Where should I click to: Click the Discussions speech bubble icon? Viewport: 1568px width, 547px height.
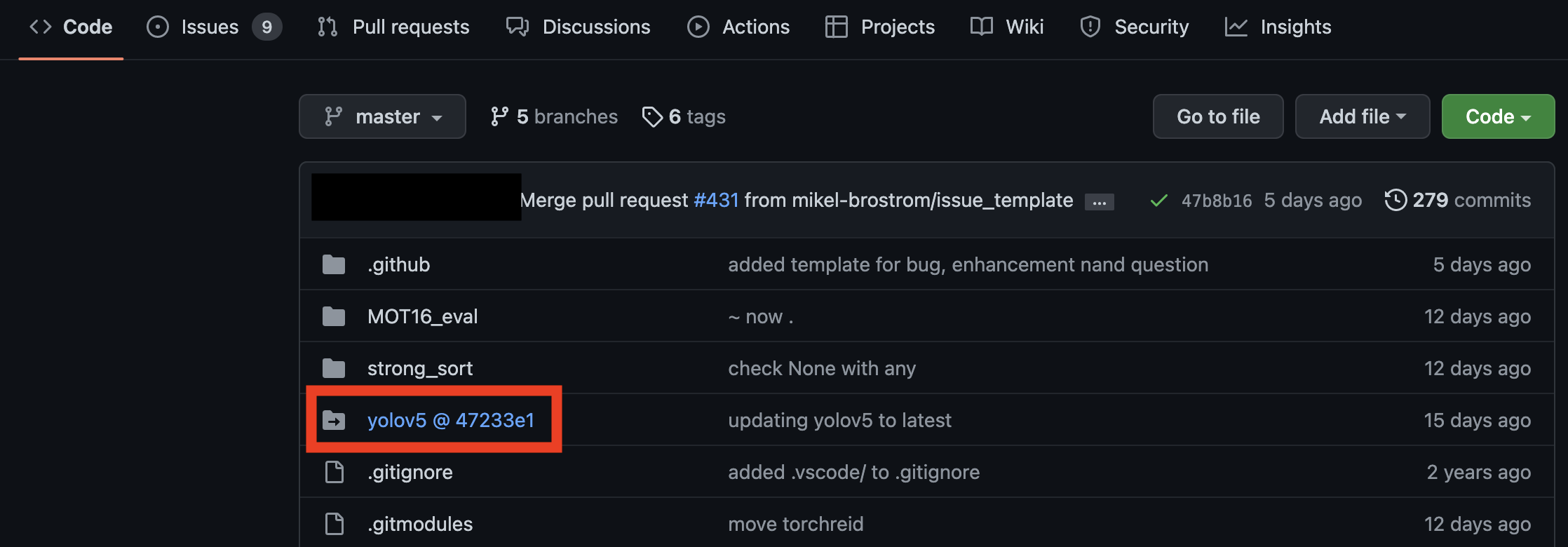click(517, 26)
